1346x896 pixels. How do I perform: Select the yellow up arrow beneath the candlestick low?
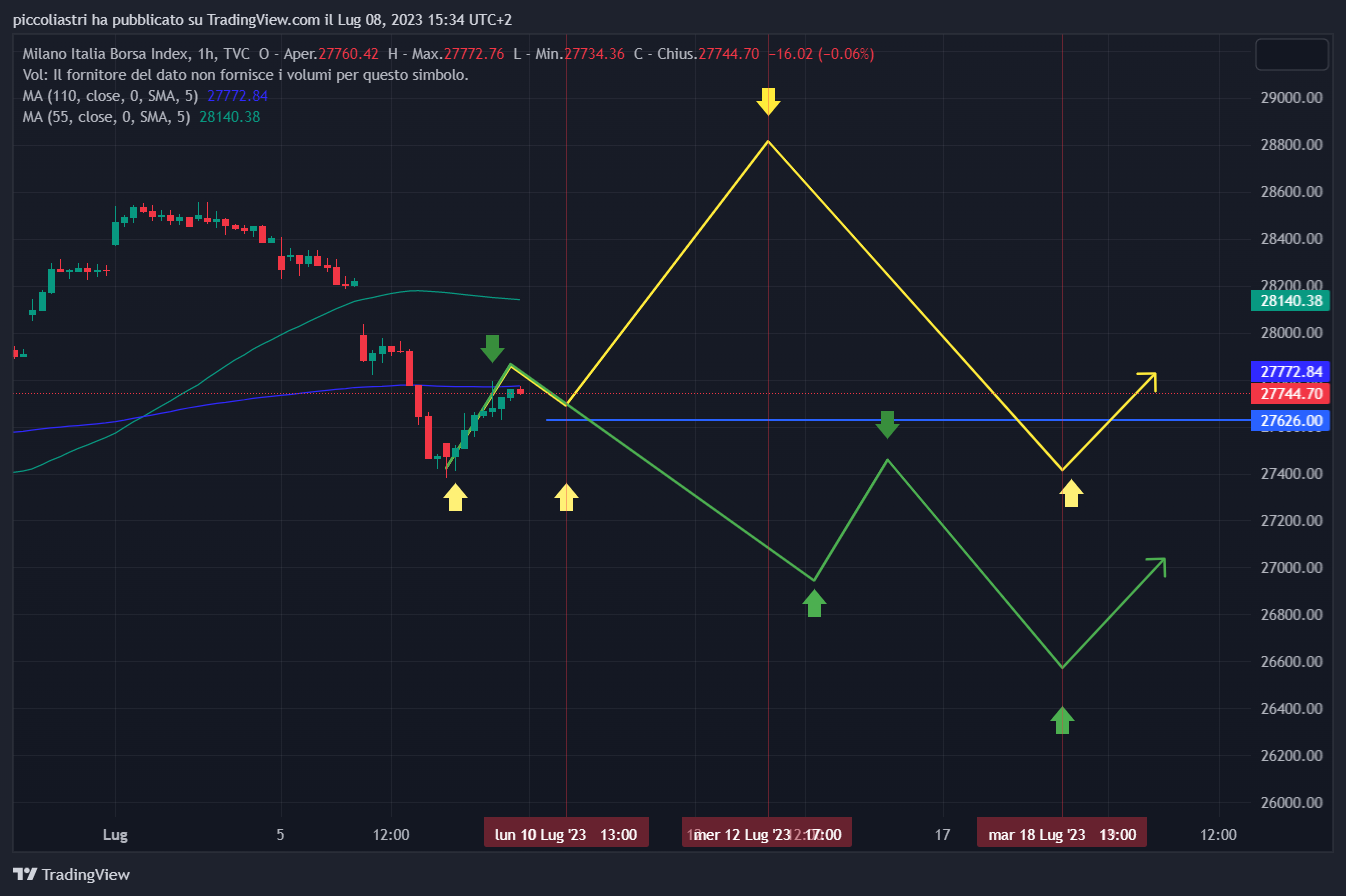[455, 497]
